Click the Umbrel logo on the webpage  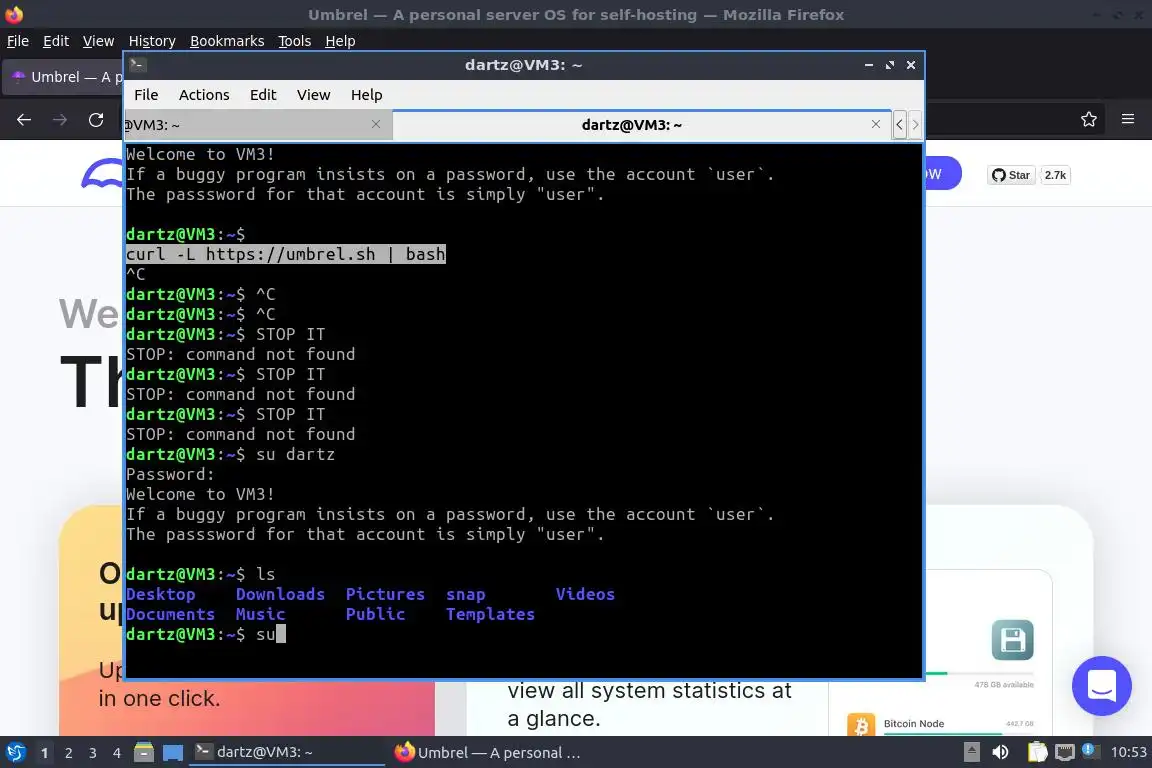(x=102, y=175)
